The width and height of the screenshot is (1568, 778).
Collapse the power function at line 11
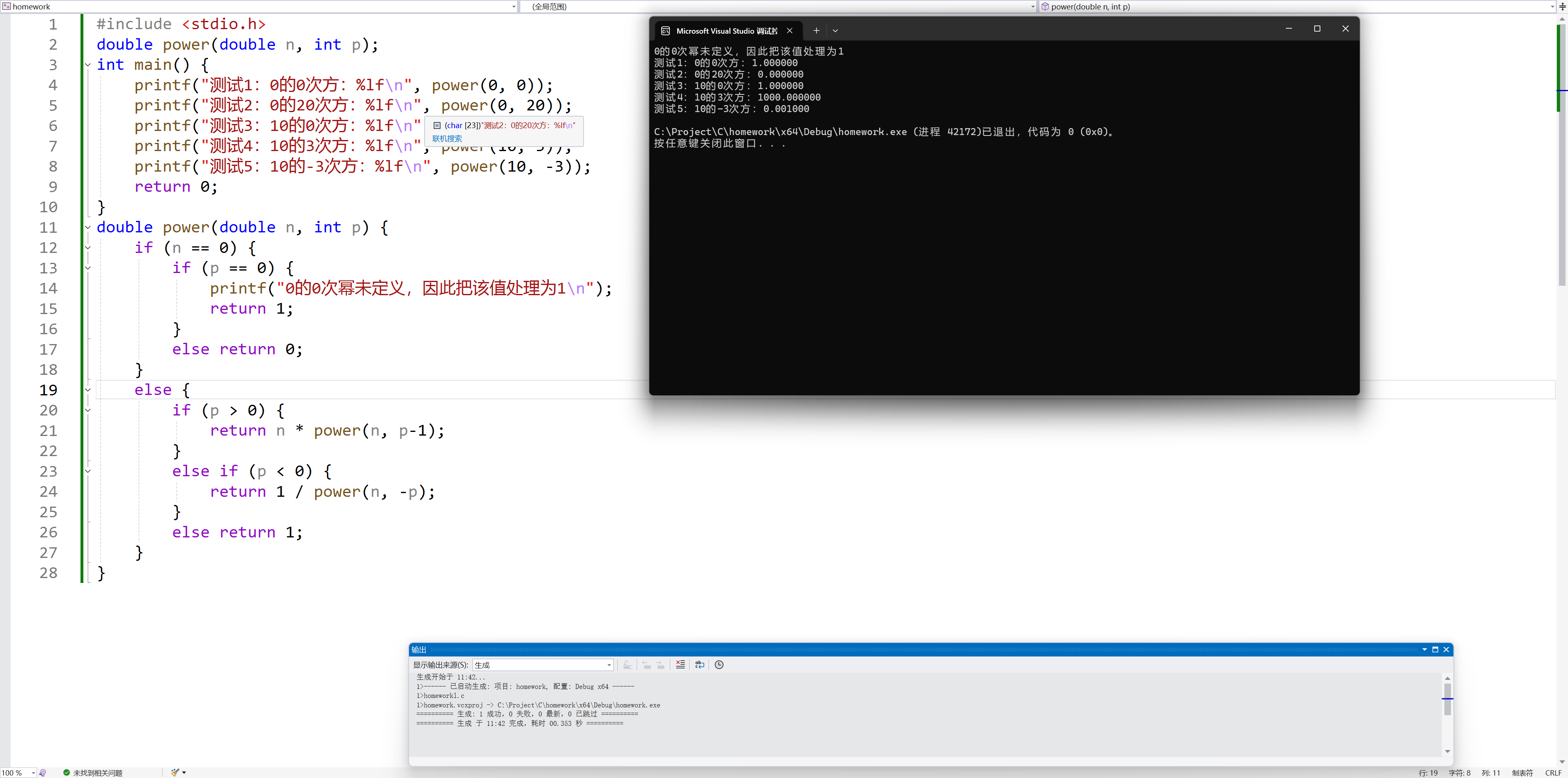[87, 227]
